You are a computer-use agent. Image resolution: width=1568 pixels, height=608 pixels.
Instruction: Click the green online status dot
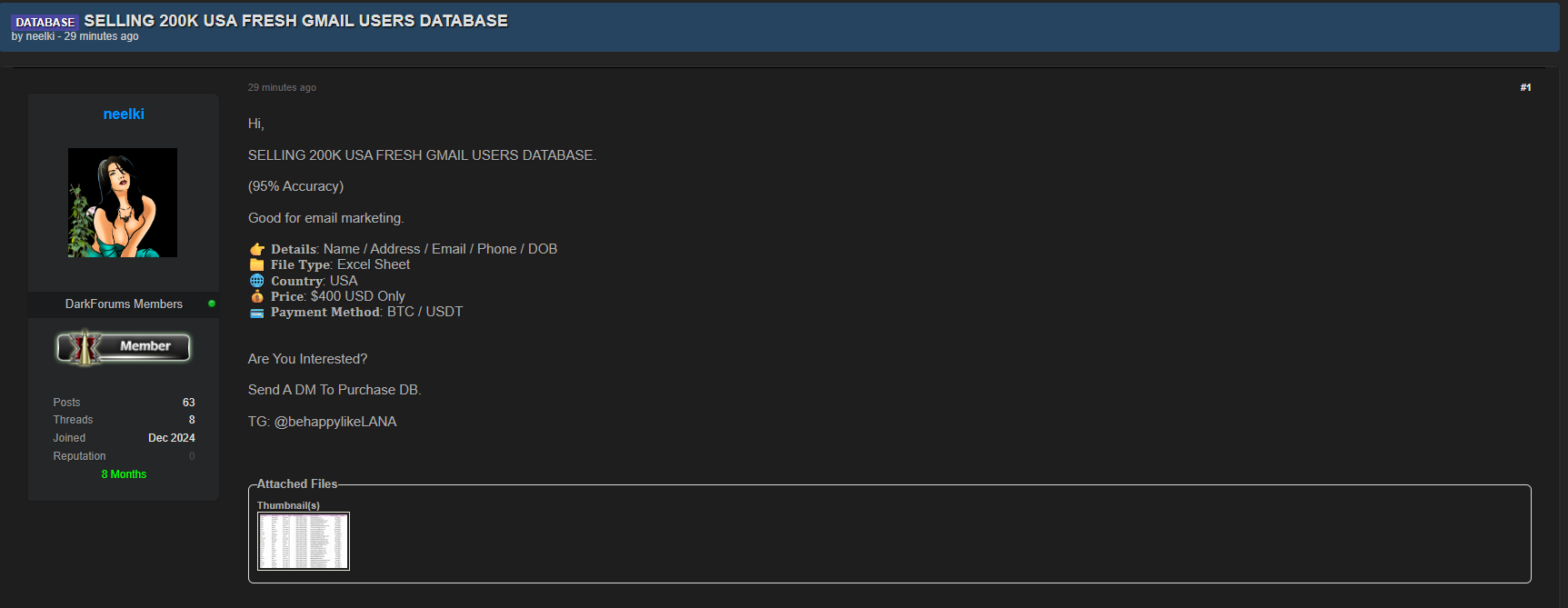(212, 304)
